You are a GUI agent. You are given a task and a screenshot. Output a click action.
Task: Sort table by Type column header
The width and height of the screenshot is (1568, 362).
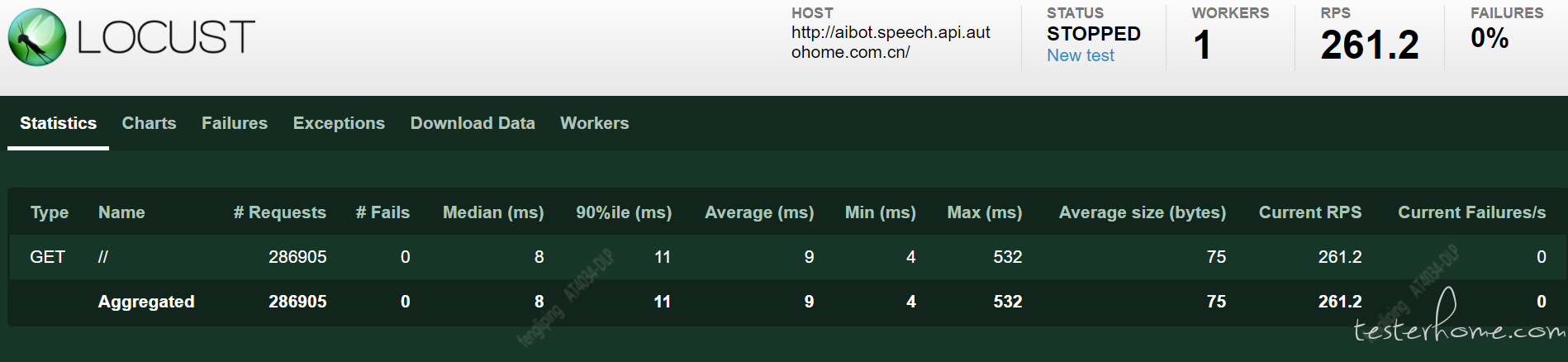[50, 212]
